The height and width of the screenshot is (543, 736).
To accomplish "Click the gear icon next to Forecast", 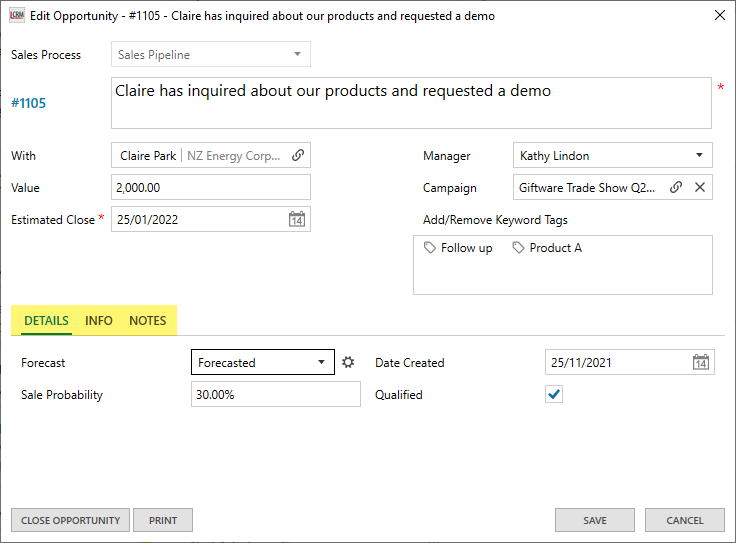I will coord(348,363).
